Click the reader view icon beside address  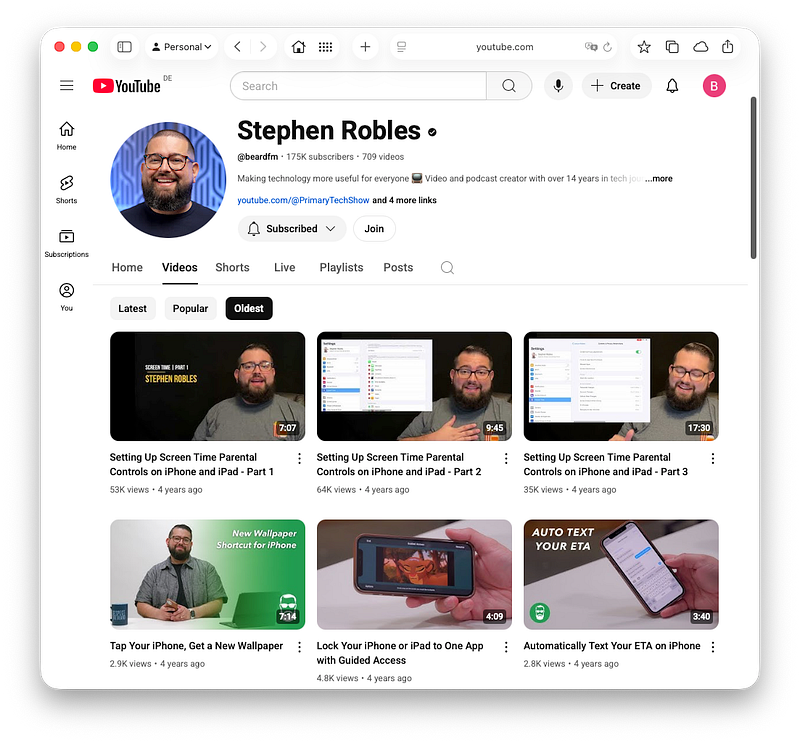click(x=402, y=47)
